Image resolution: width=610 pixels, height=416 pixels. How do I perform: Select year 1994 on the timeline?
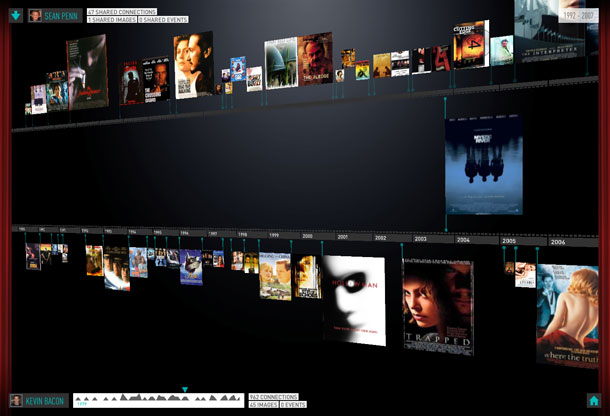133,232
